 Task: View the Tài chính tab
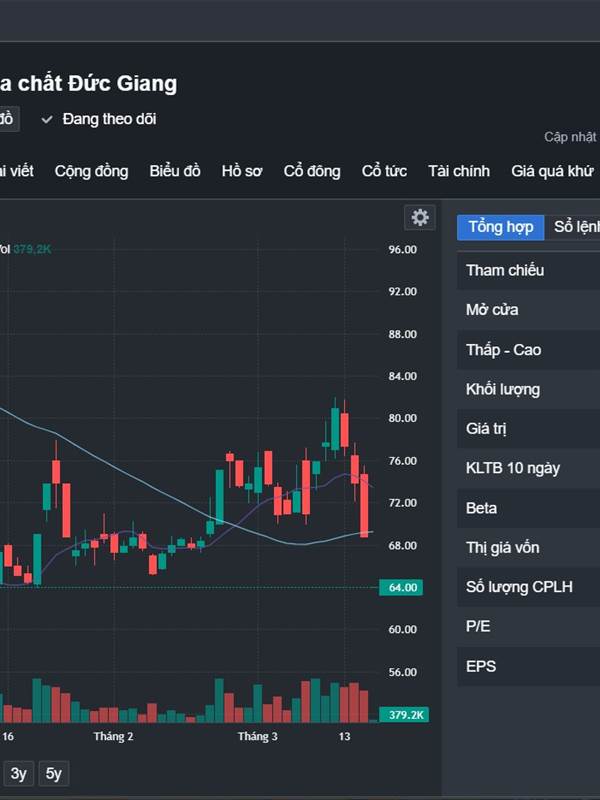pyautogui.click(x=459, y=171)
